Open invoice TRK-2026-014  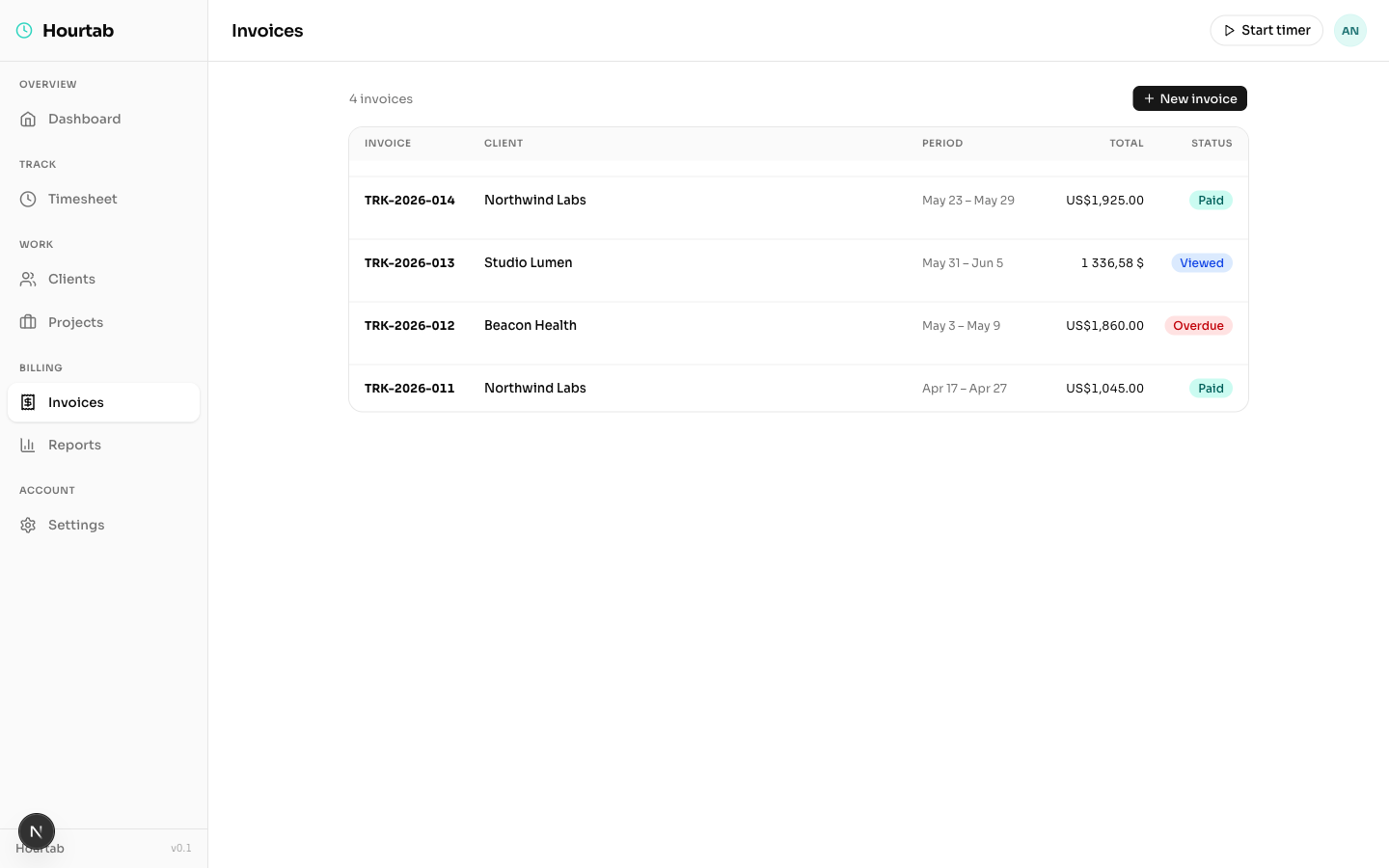pos(409,201)
